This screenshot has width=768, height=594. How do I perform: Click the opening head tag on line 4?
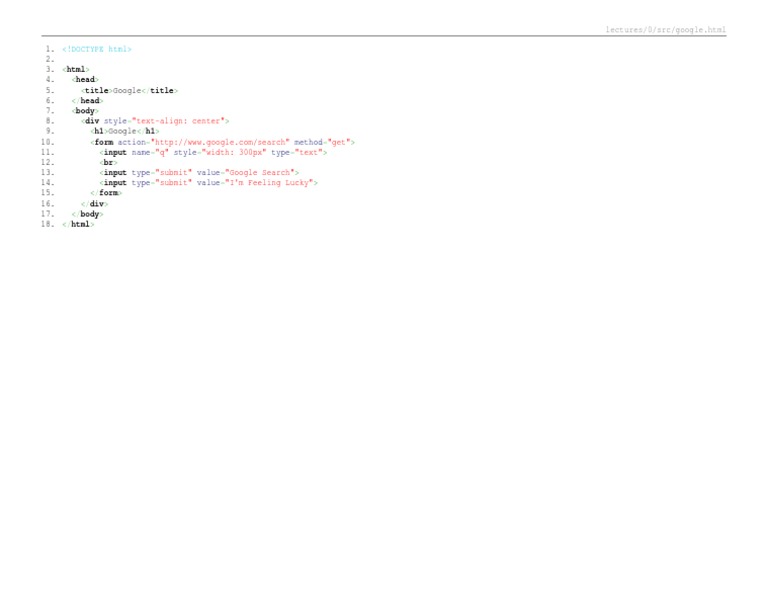coord(85,80)
